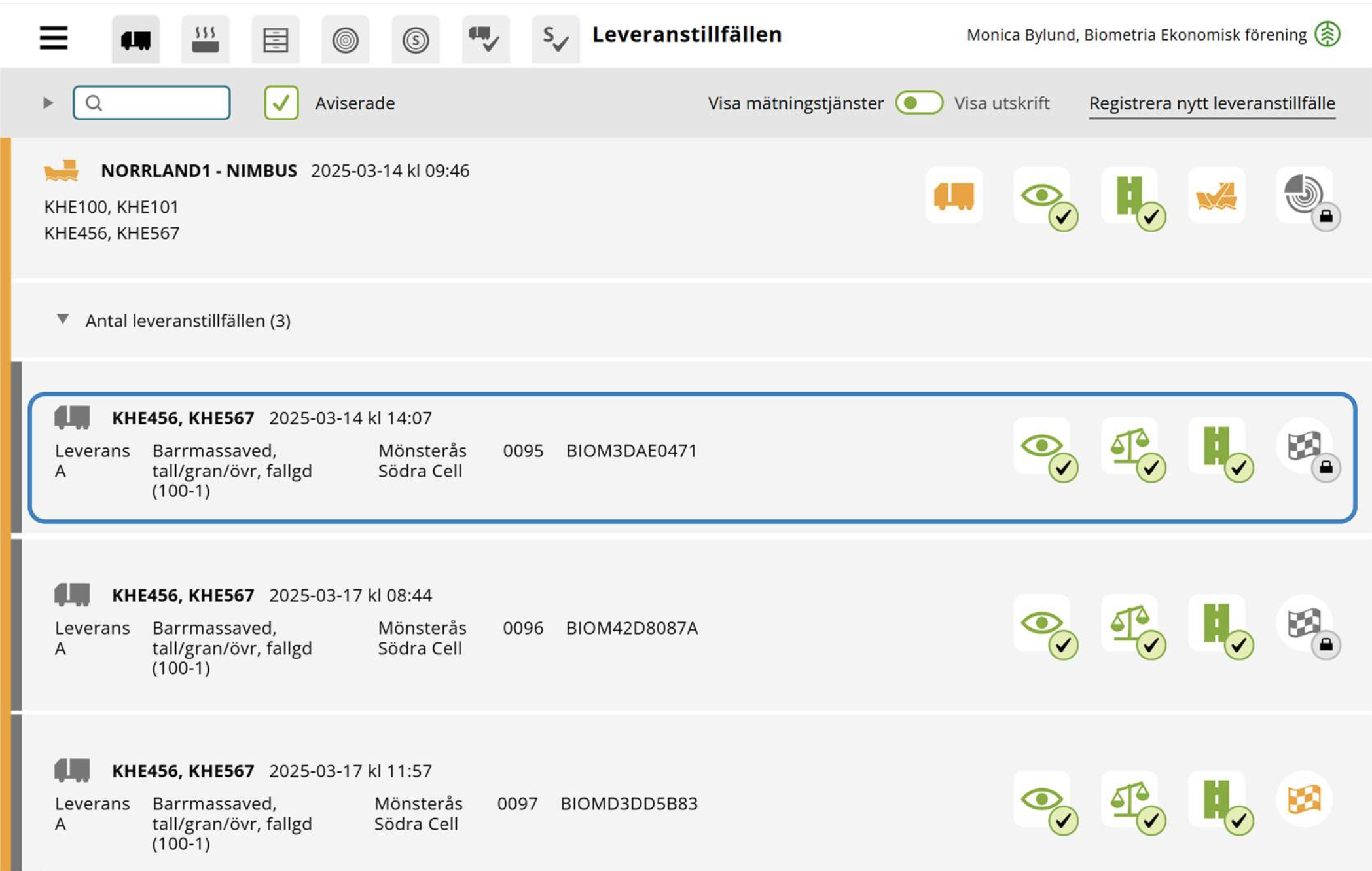Open the S with checkmark toolbar icon

coord(556,39)
